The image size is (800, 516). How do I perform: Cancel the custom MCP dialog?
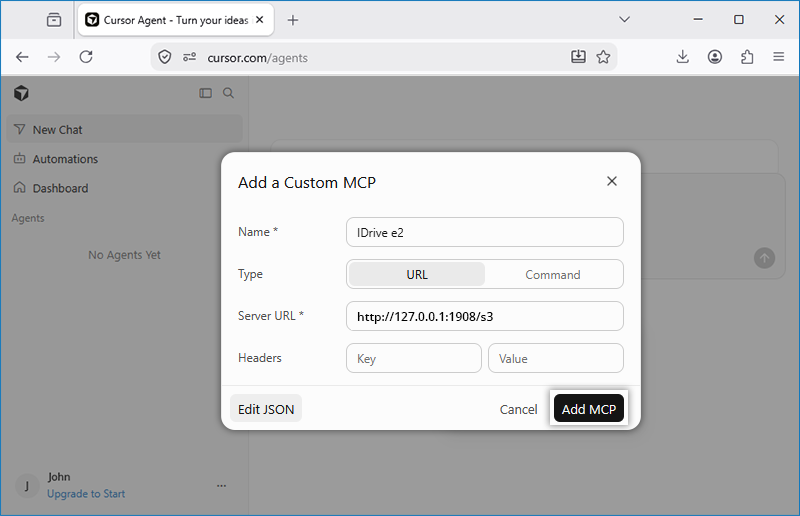[518, 409]
